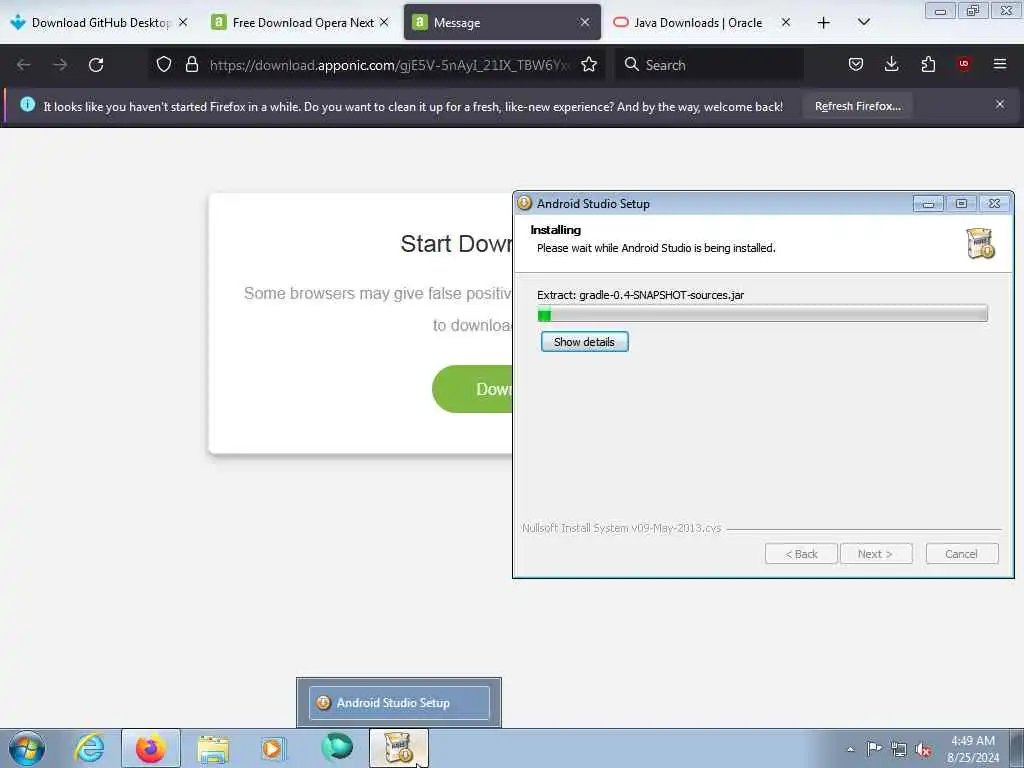Click the installer box icon in header

(980, 244)
